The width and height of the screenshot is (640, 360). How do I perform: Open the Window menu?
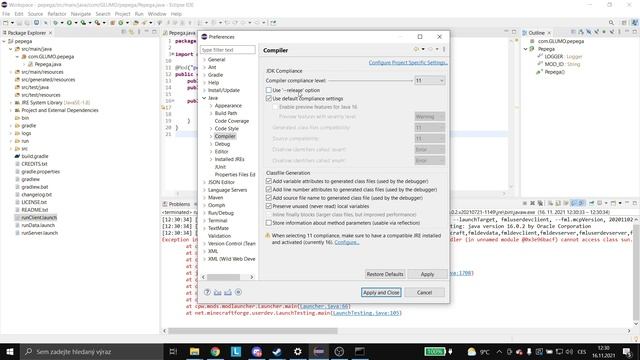tap(157, 14)
